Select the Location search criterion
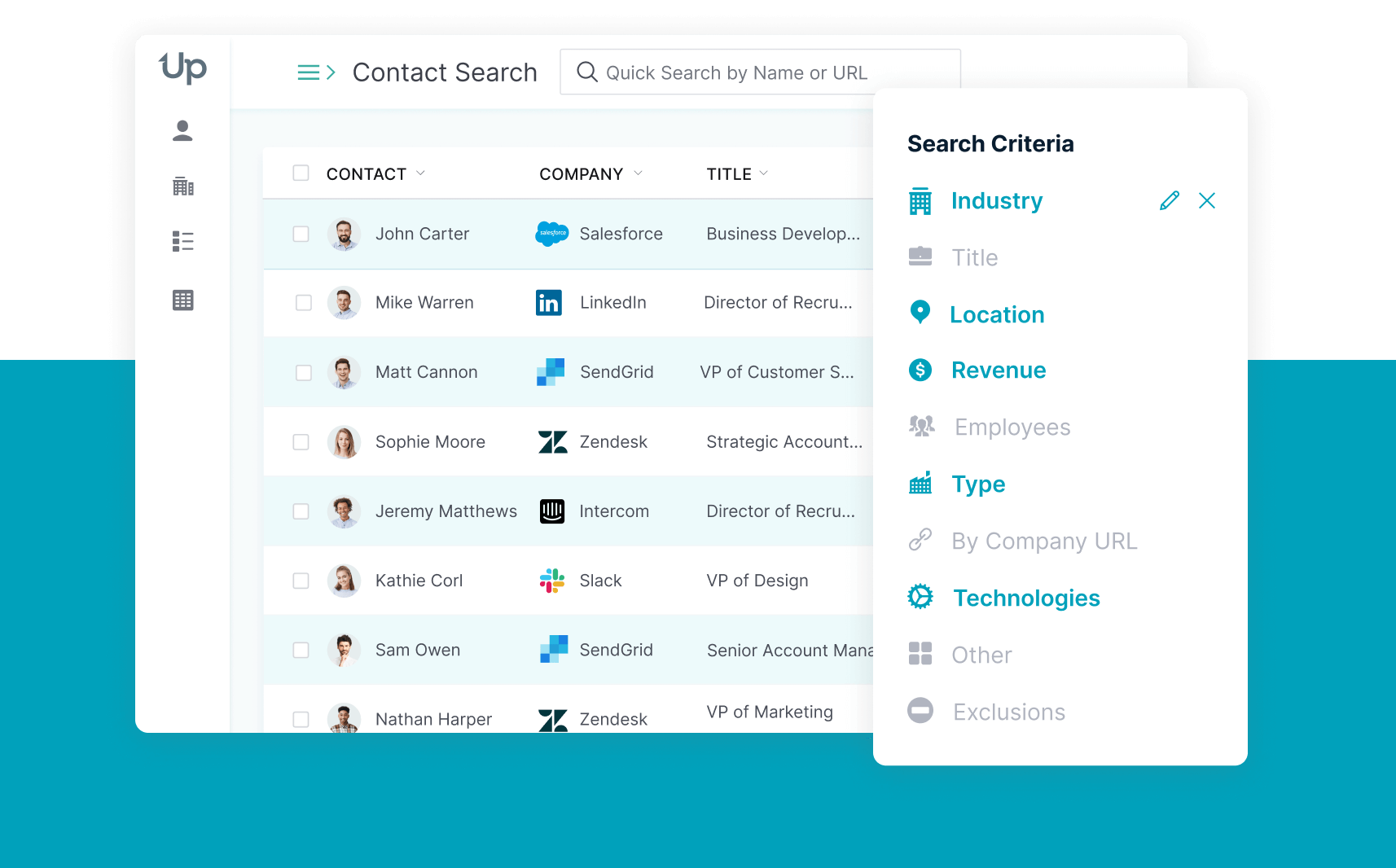Image resolution: width=1396 pixels, height=868 pixels. (996, 314)
